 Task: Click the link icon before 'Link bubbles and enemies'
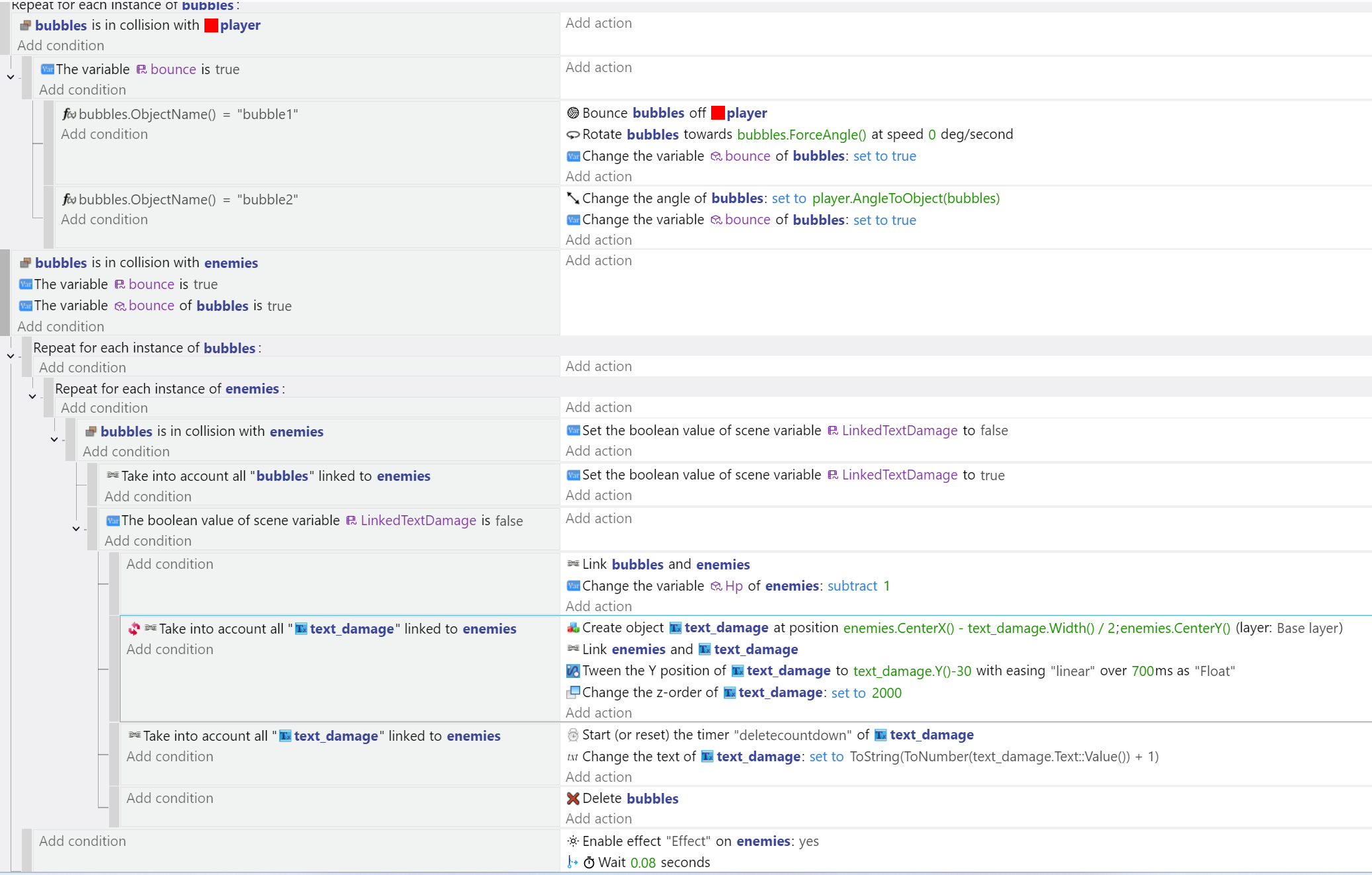573,564
